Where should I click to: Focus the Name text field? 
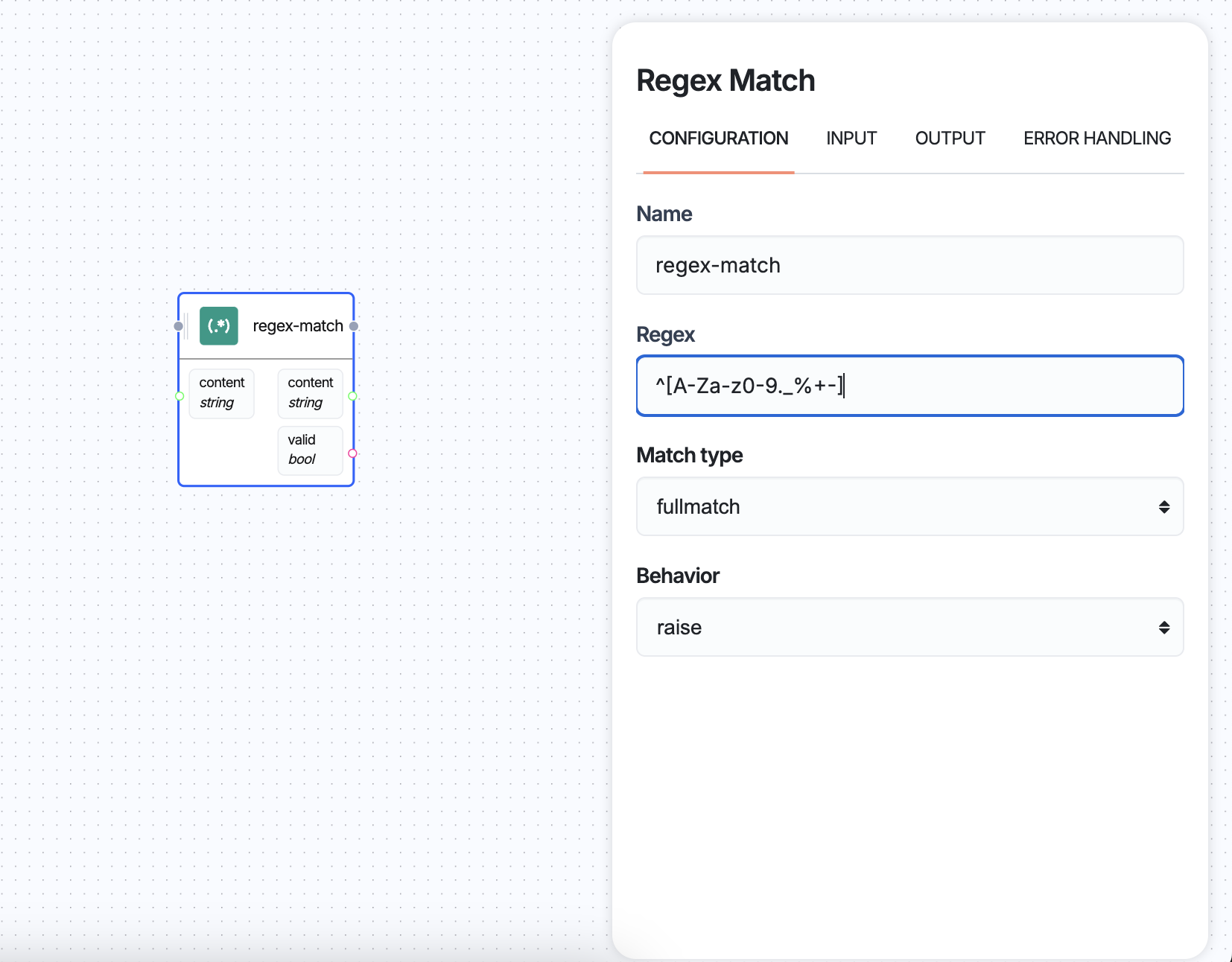909,266
